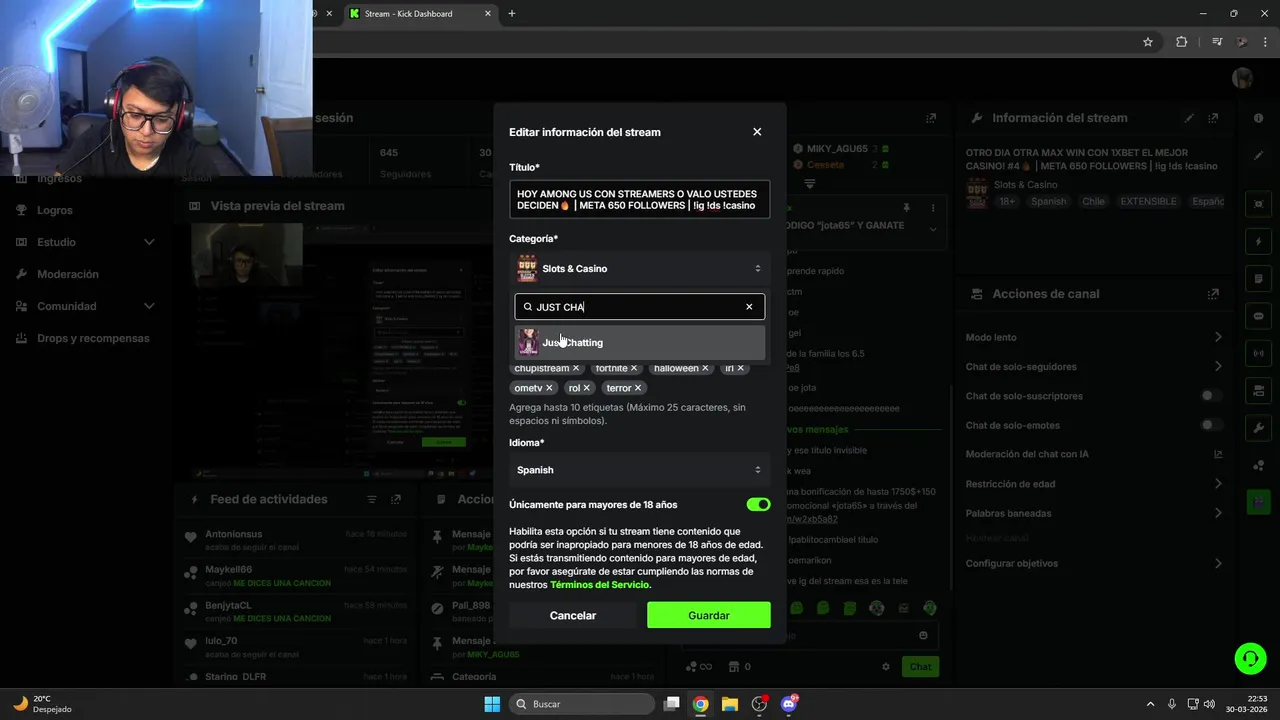Click the lightning bolt rail icon
The width and height of the screenshot is (1280, 720).
[x=1258, y=242]
